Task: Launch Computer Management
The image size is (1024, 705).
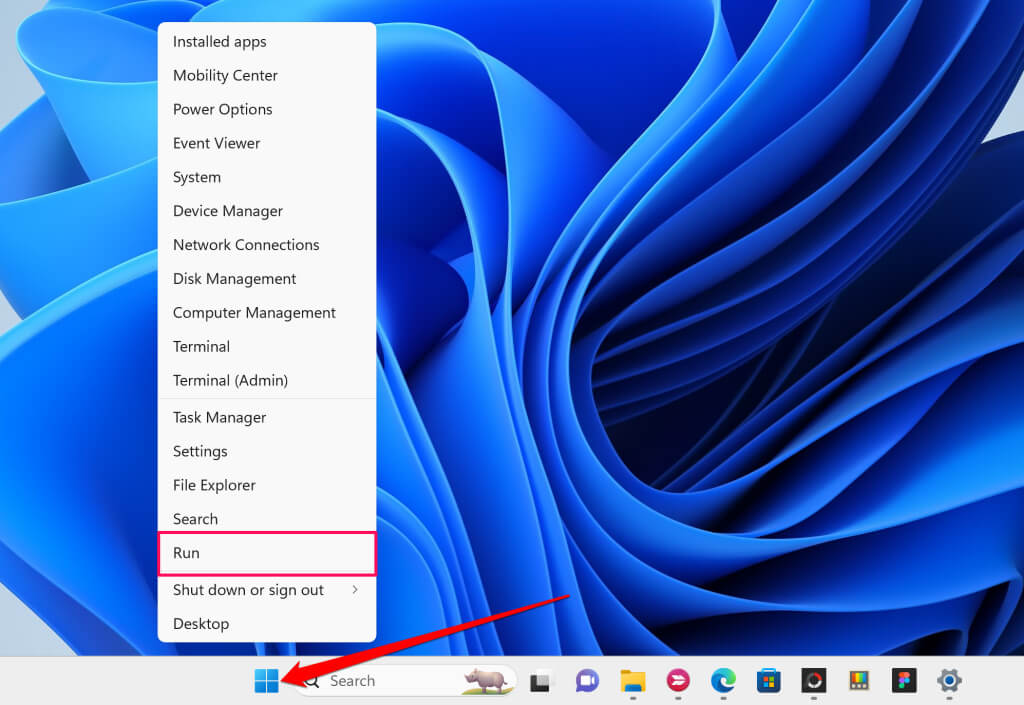Action: click(267, 313)
